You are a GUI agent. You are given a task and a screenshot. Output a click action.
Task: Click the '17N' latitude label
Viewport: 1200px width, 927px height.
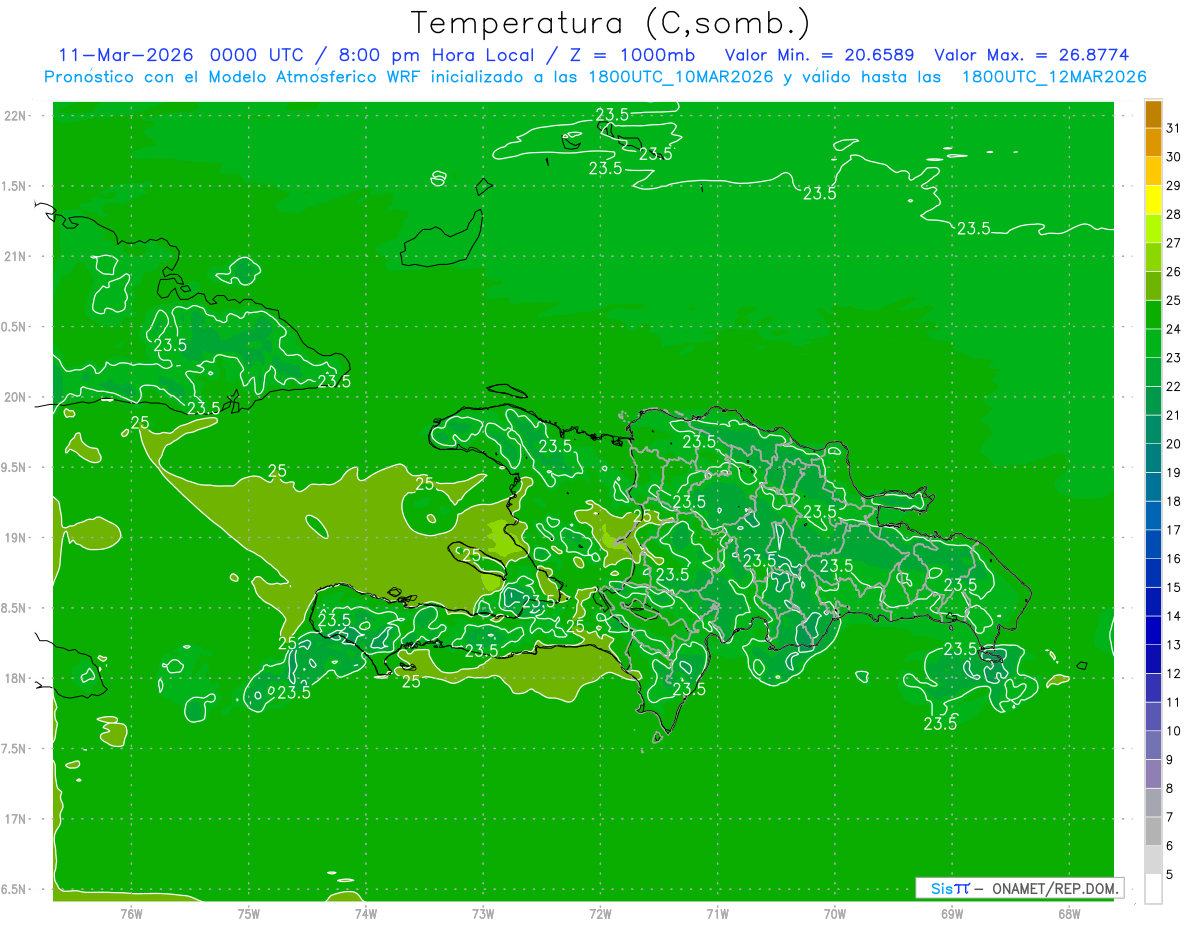click(15, 820)
